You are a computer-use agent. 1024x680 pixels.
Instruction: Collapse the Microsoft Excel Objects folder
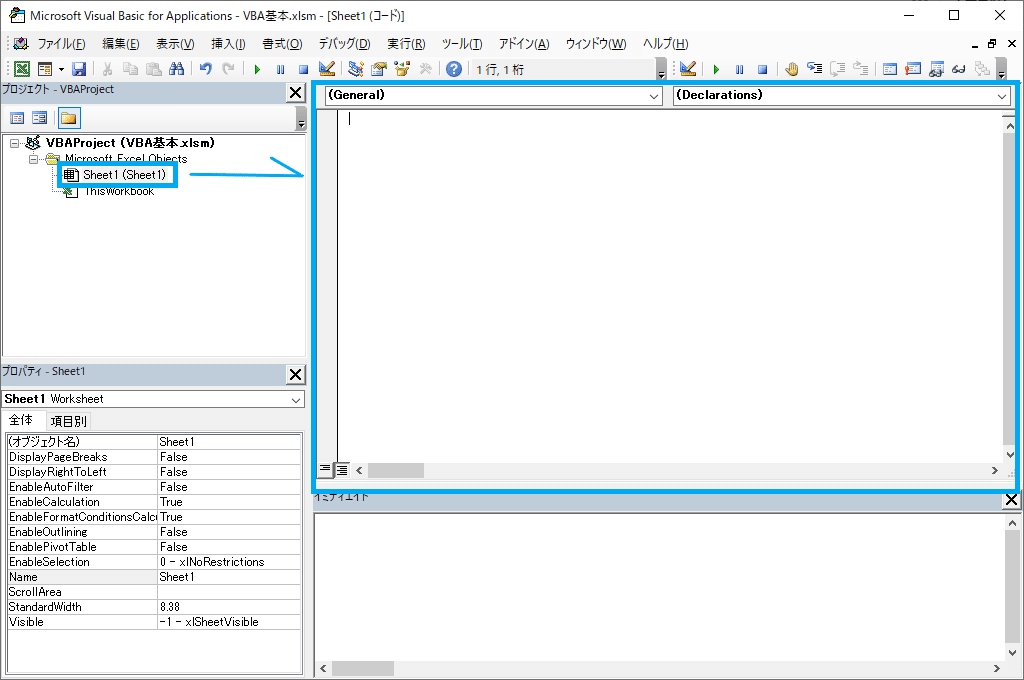click(x=33, y=159)
